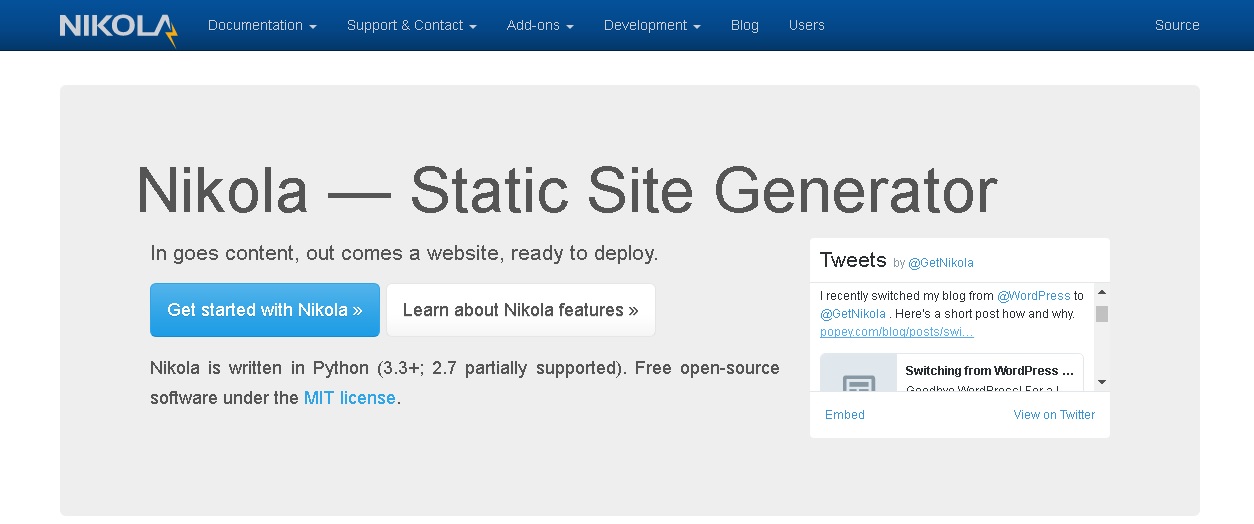
Task: Click Get started with Nikola button
Action: [x=265, y=310]
